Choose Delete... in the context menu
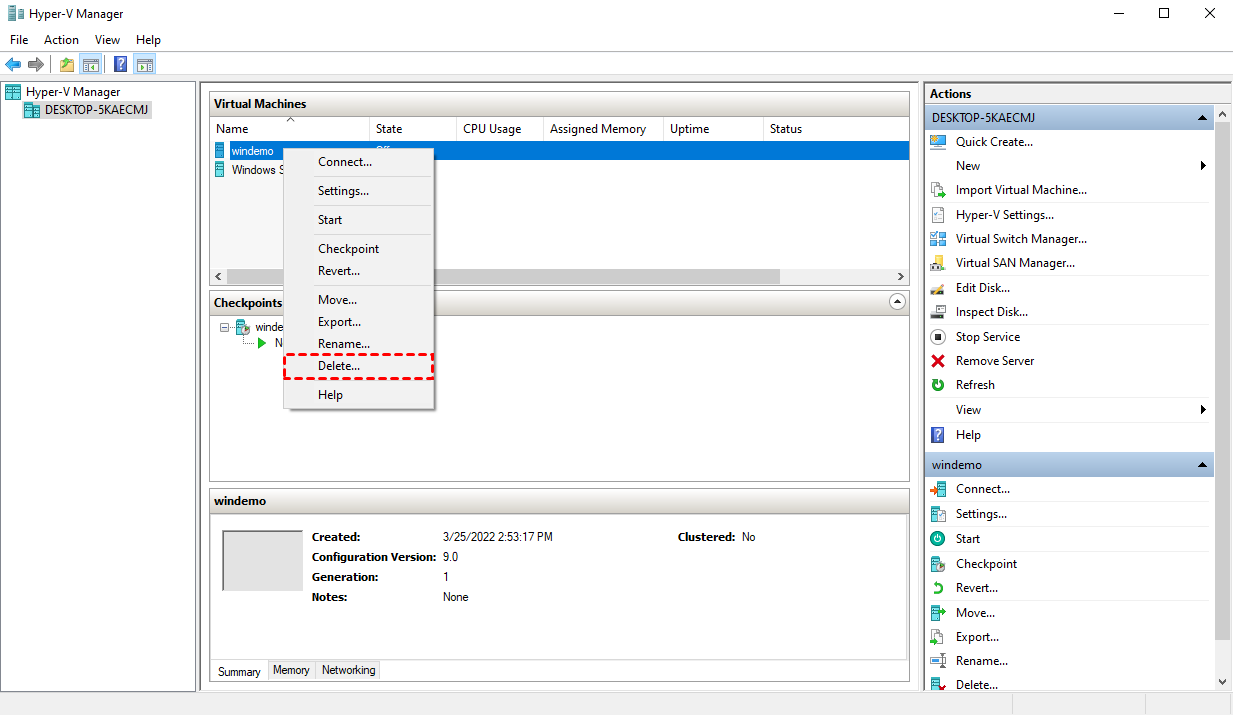Viewport: 1233px width, 715px height. pyautogui.click(x=339, y=367)
